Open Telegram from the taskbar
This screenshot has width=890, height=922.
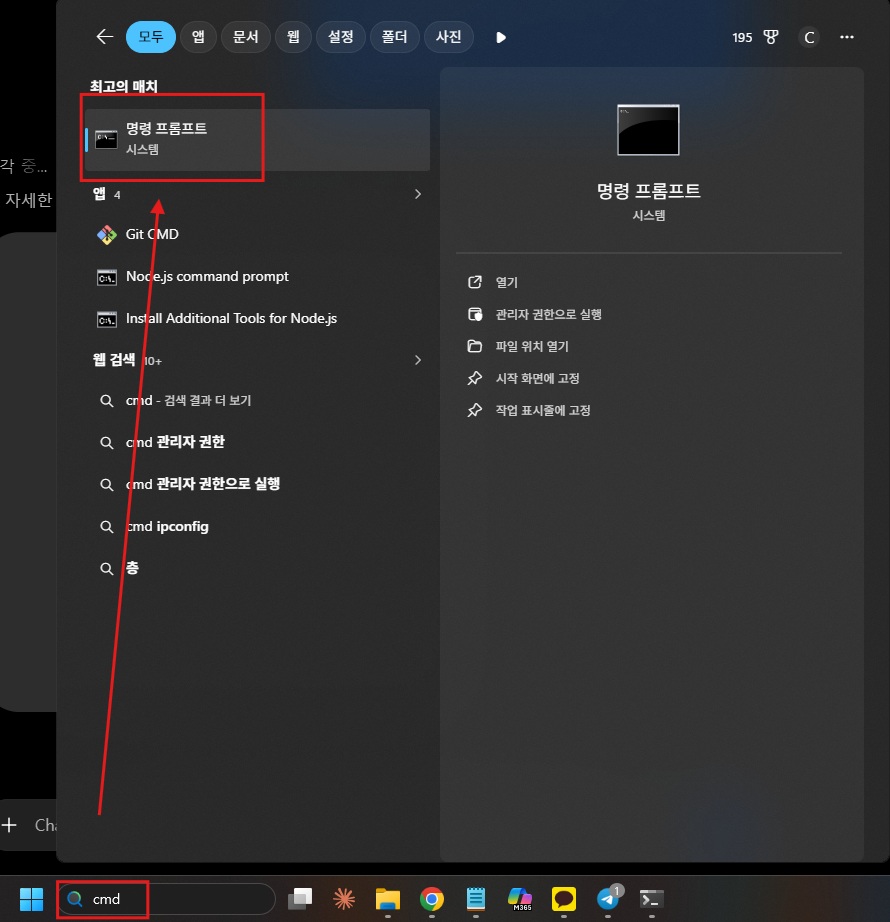click(608, 898)
